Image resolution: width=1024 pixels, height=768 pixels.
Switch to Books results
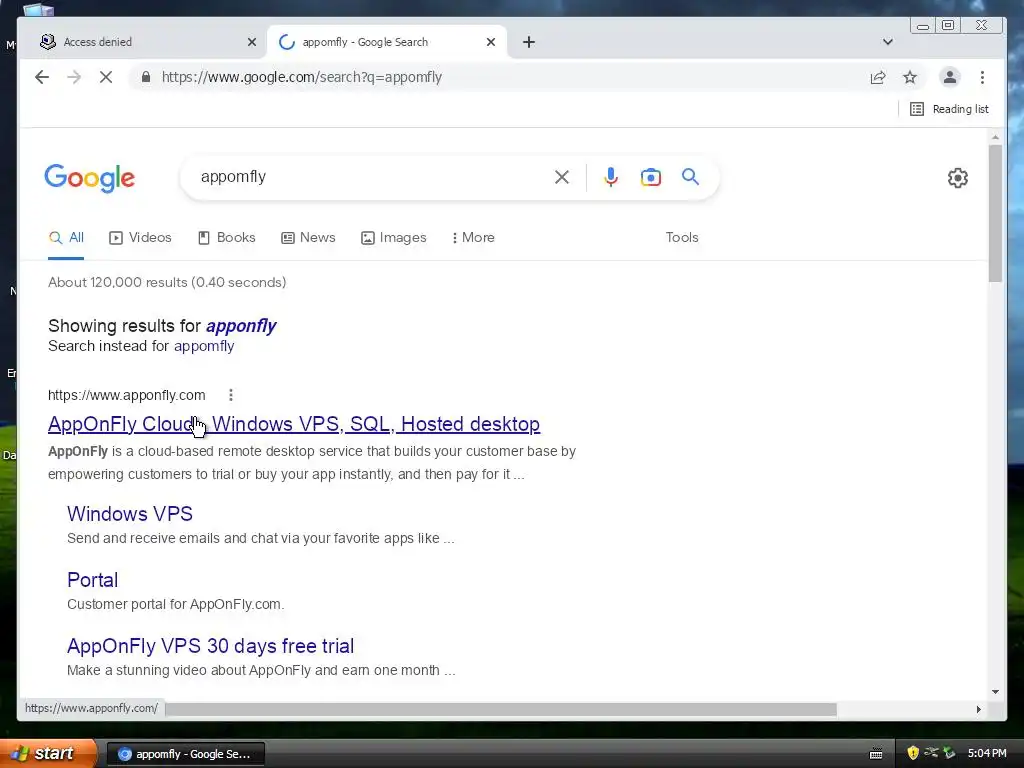coord(227,238)
